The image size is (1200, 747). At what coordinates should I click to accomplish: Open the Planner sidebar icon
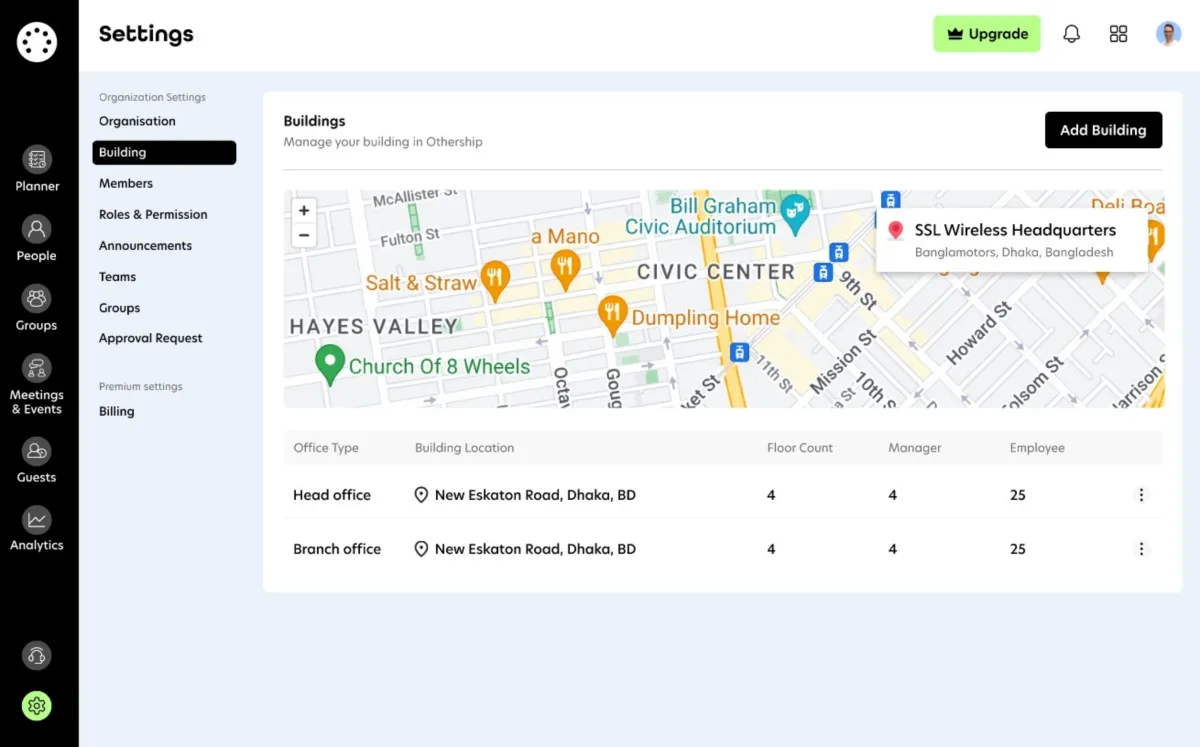coord(37,159)
